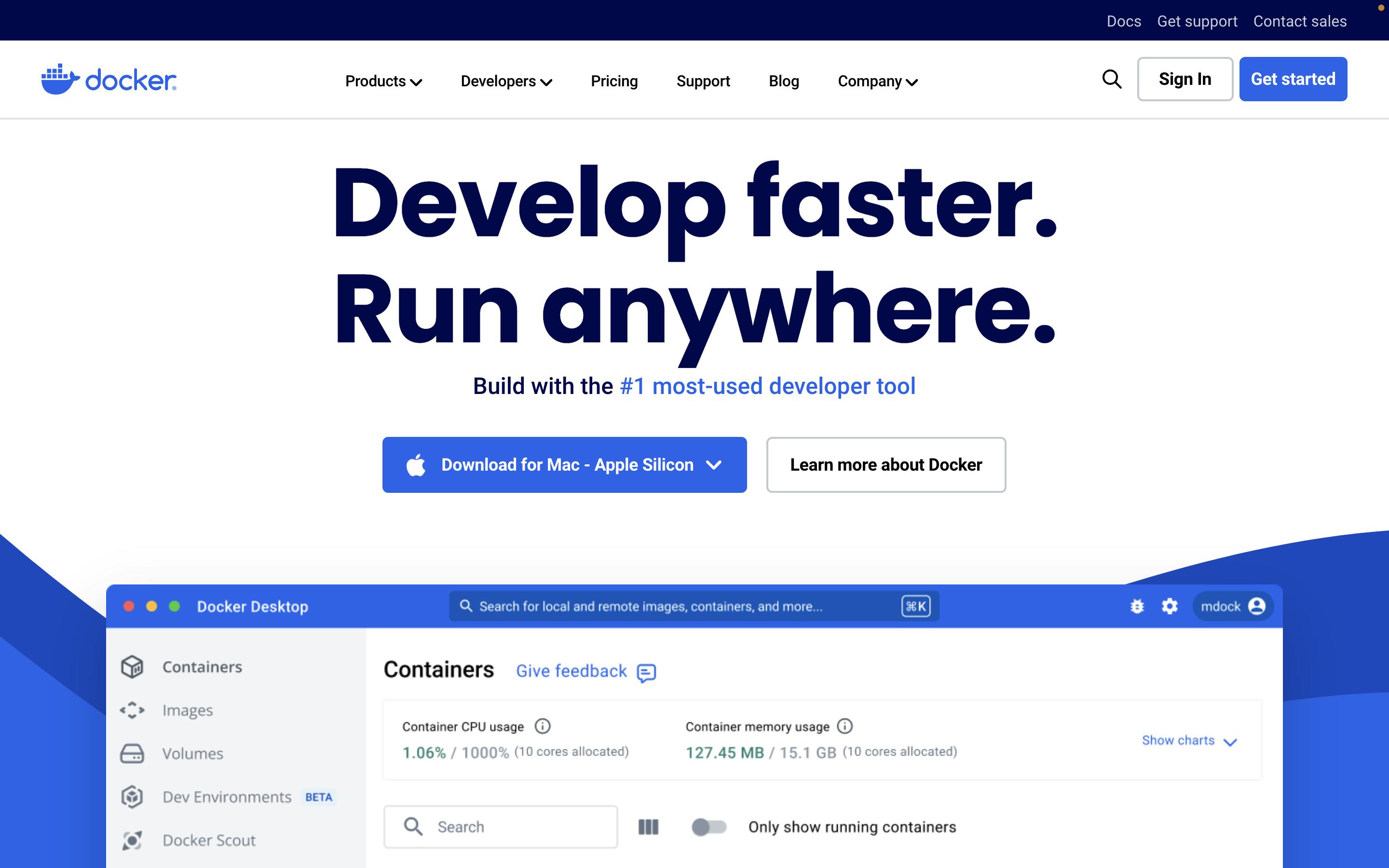1389x868 pixels.
Task: Expand the Products menu
Action: (383, 81)
